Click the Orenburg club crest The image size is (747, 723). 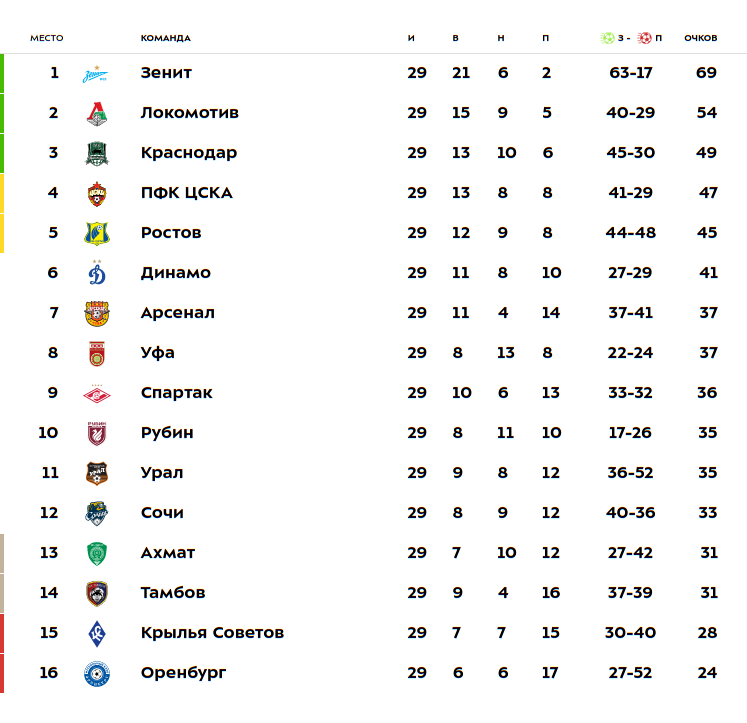[96, 673]
